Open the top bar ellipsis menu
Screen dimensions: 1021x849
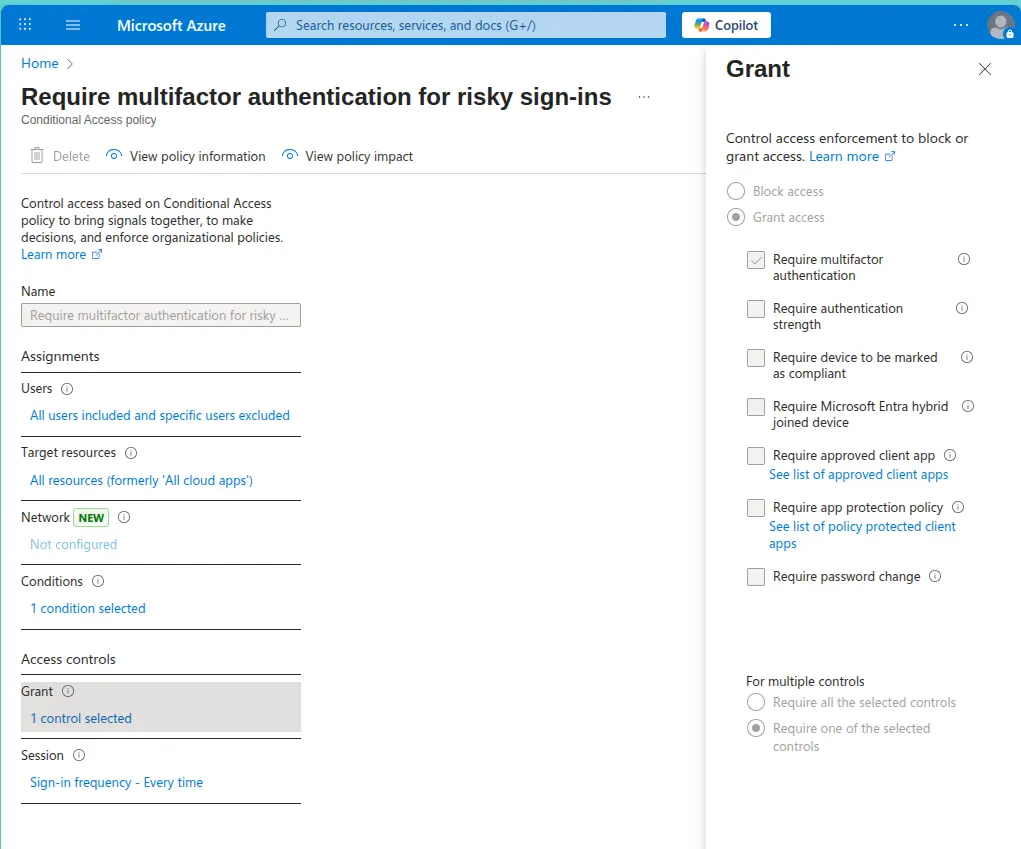(960, 25)
